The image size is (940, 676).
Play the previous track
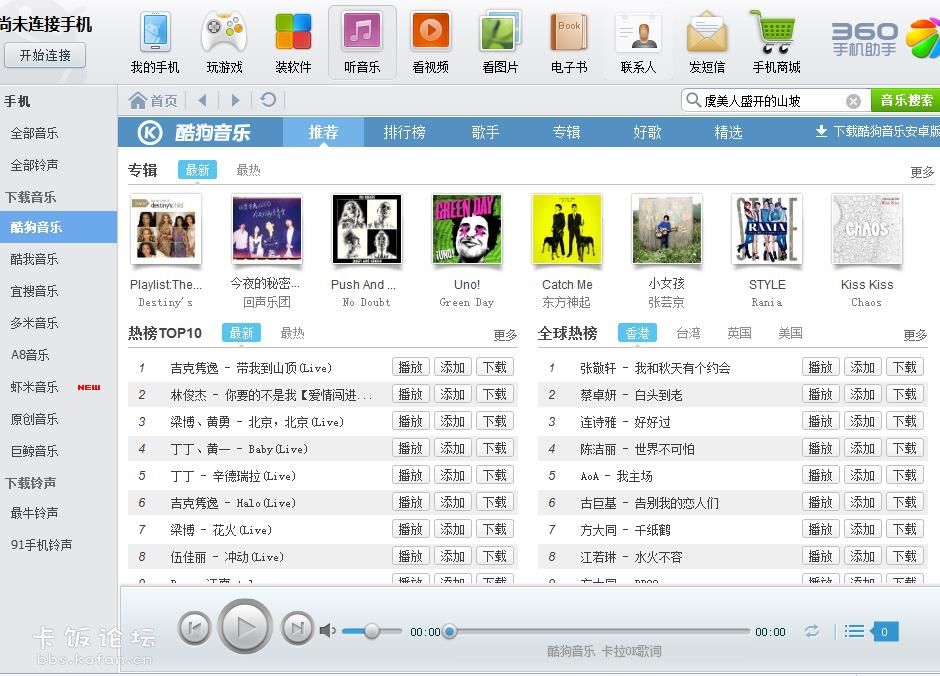click(x=194, y=628)
